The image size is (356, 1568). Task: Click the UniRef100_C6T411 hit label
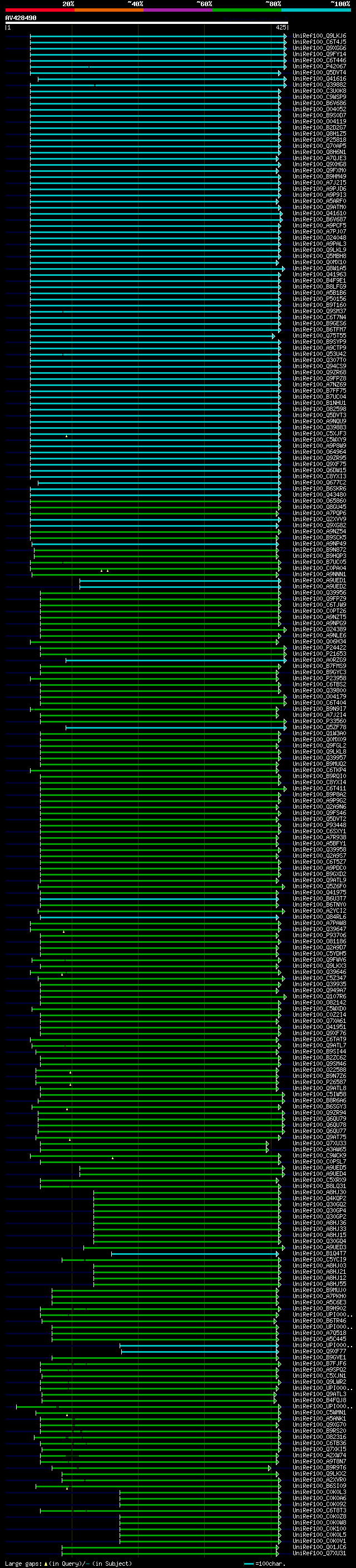coord(319,788)
